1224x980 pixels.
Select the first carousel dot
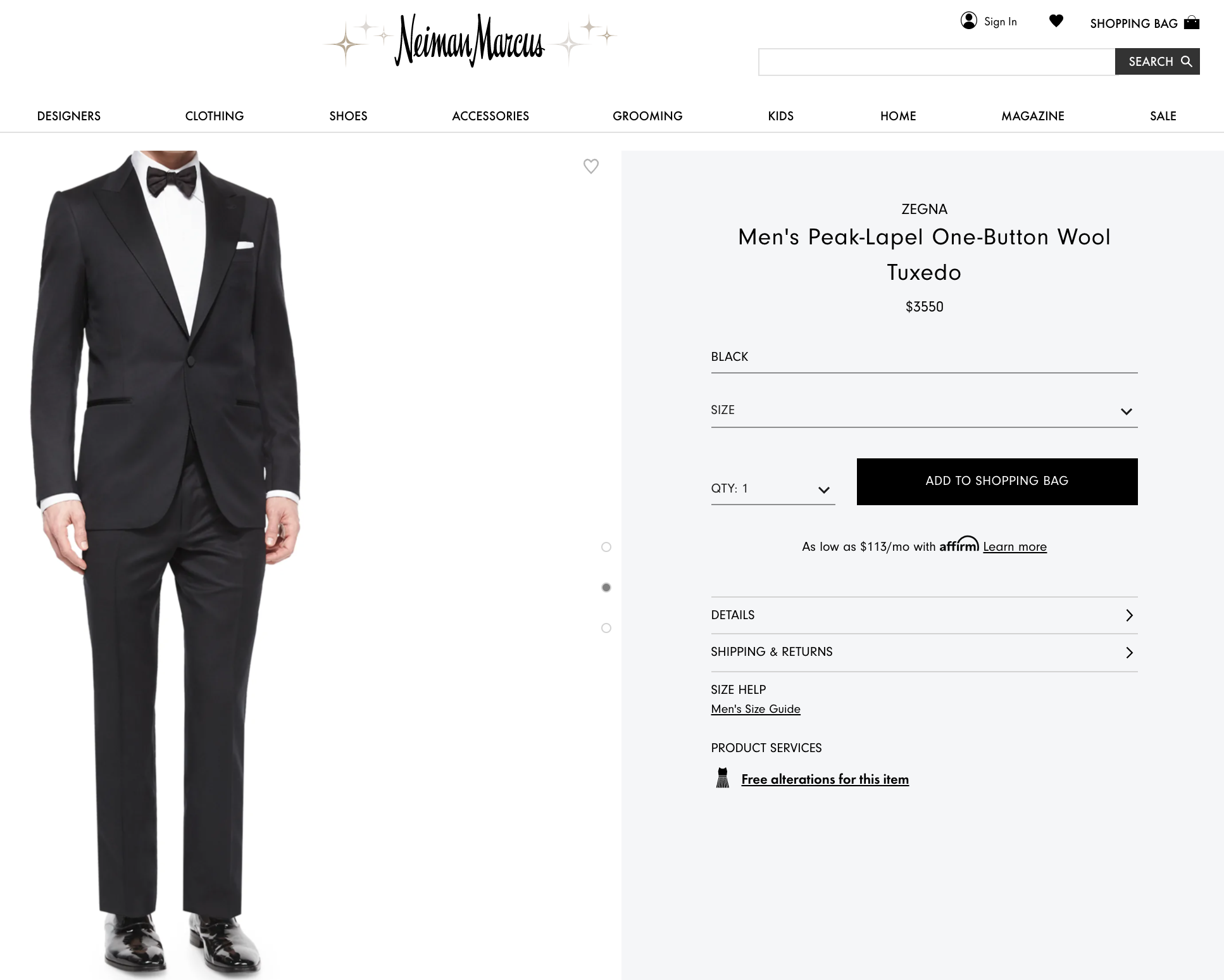click(x=606, y=546)
